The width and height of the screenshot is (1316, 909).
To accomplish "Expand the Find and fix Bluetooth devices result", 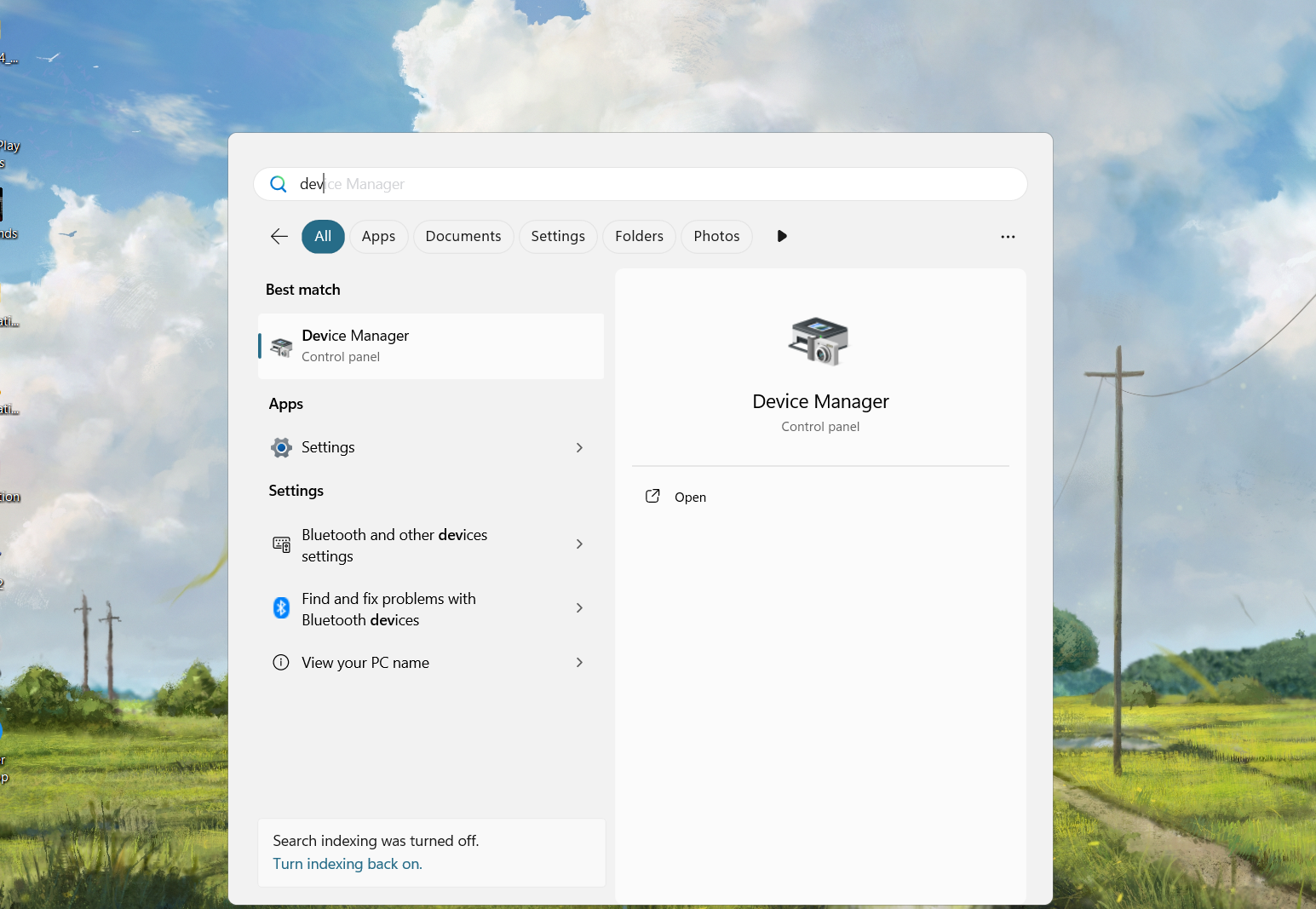I will pyautogui.click(x=579, y=607).
